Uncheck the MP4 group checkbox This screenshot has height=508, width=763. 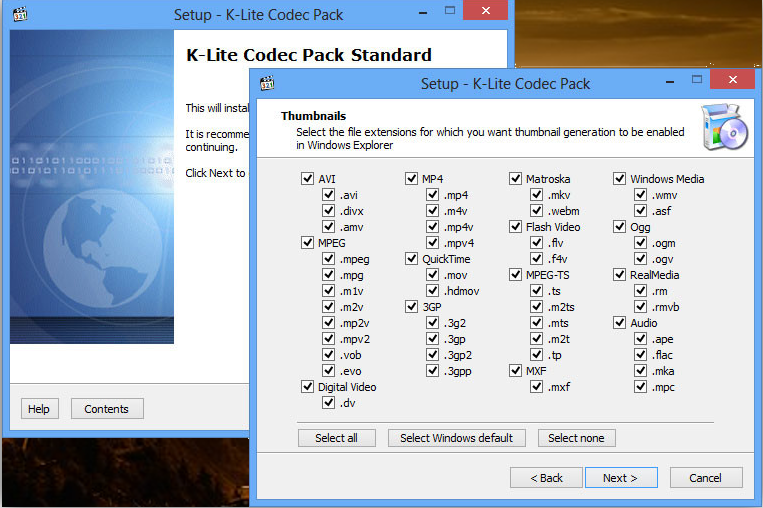(x=411, y=179)
